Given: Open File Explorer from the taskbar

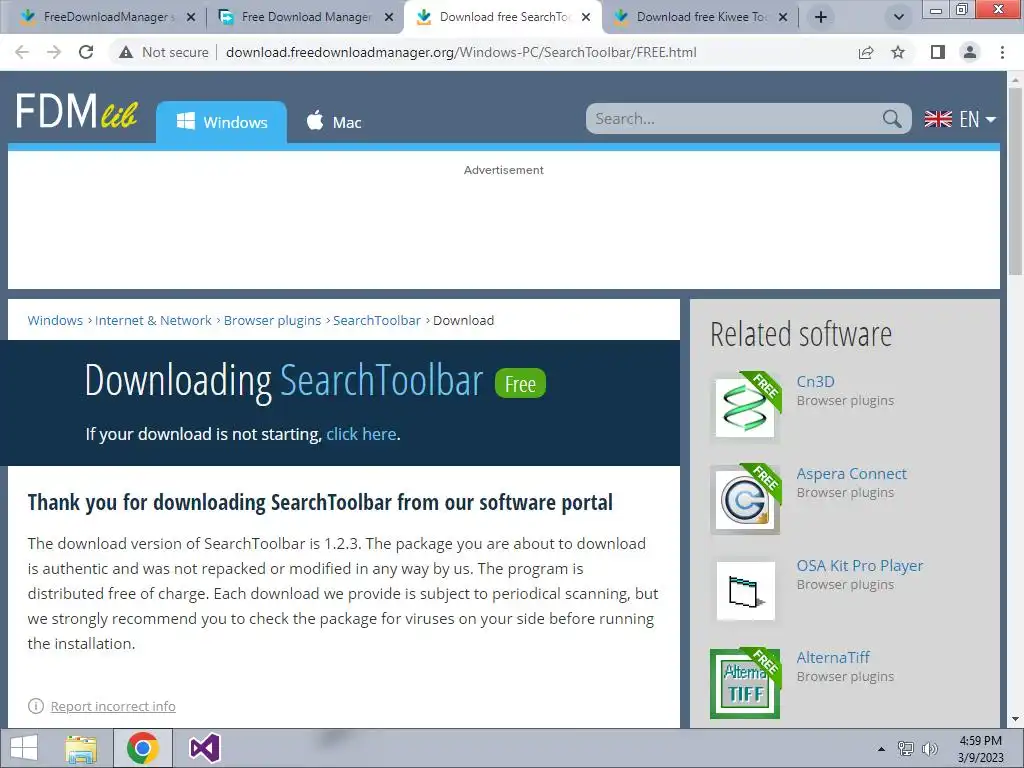Looking at the screenshot, I should 81,748.
